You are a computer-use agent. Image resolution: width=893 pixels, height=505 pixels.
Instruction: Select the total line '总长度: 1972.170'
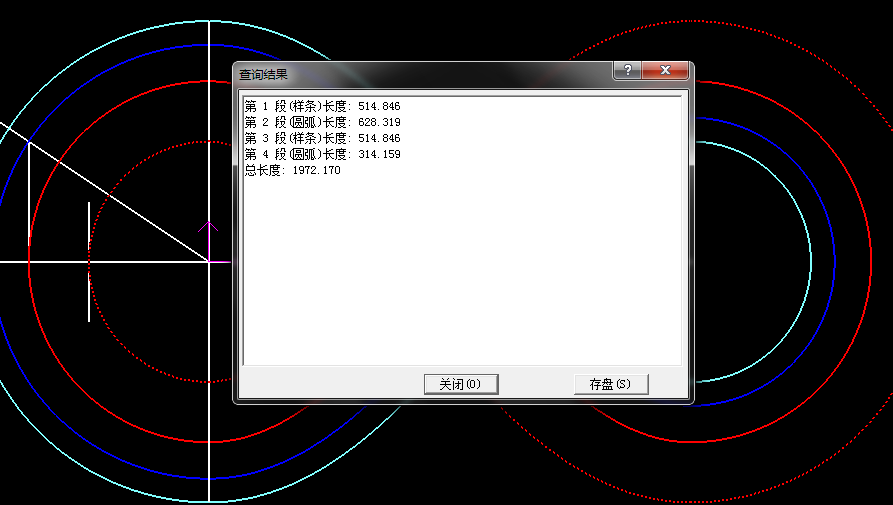point(293,170)
